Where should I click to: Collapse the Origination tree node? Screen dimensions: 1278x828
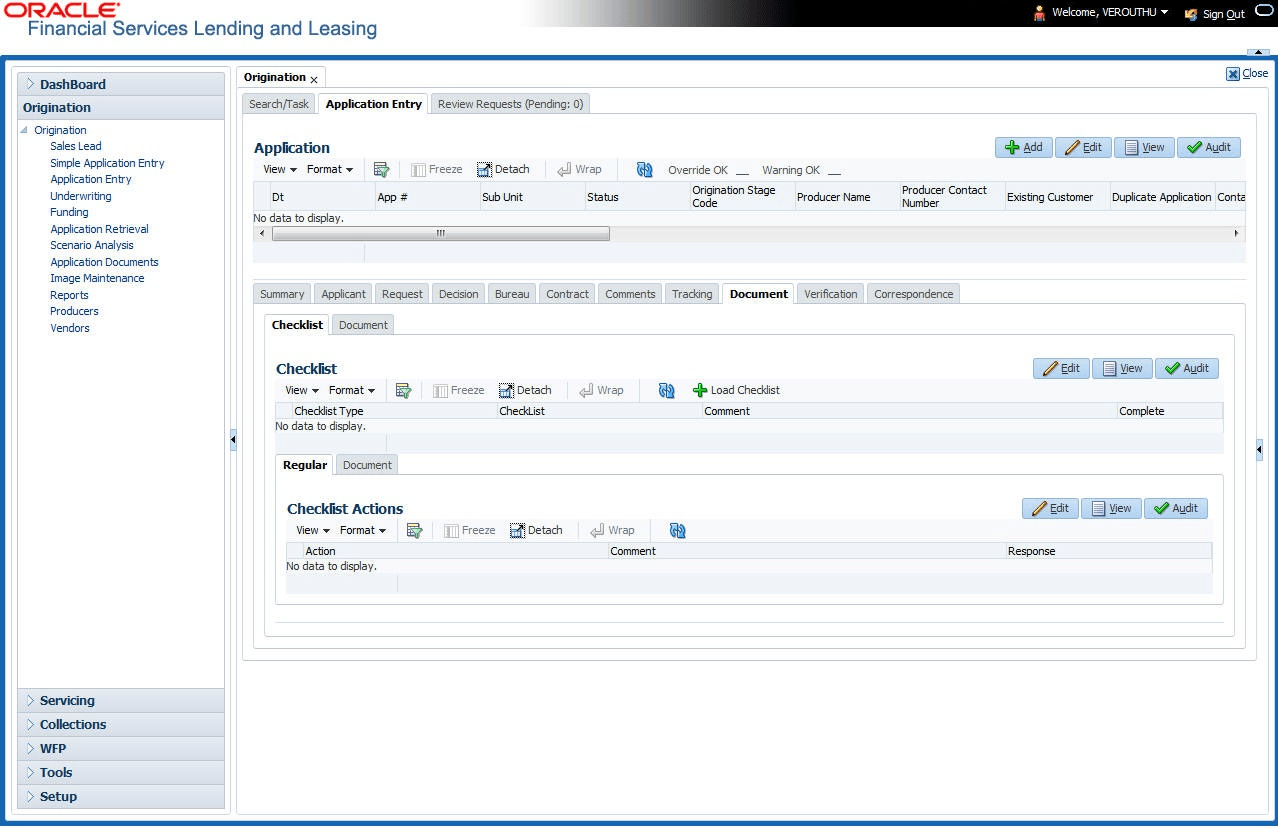pos(24,130)
